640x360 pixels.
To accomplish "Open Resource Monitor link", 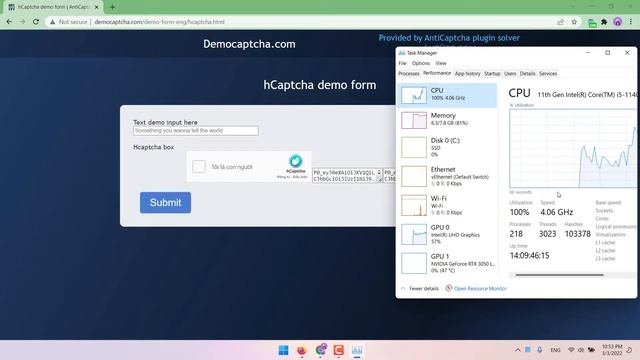I will tap(476, 289).
